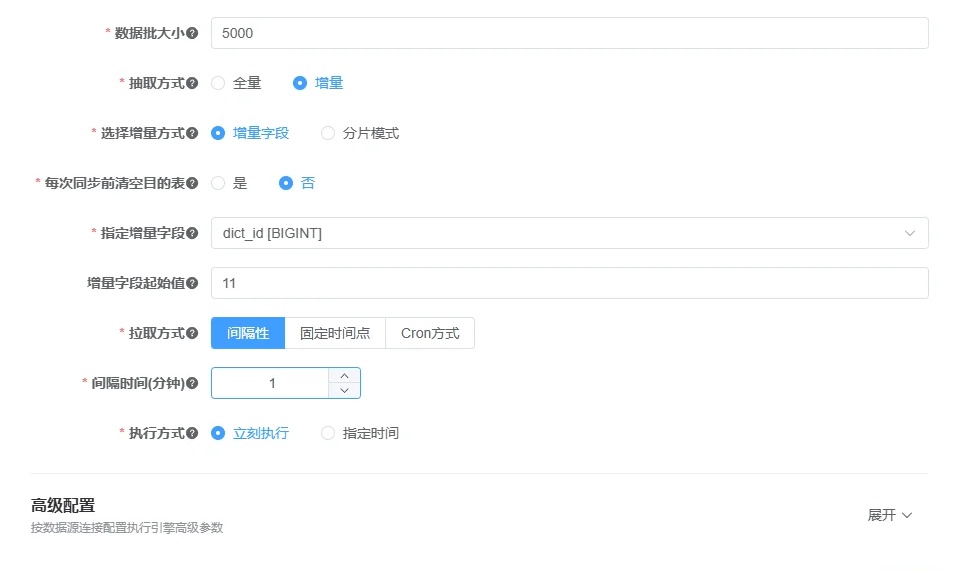
Task: Click the 按数据源连接配置执行引擎高级参数 description
Action: 127,528
